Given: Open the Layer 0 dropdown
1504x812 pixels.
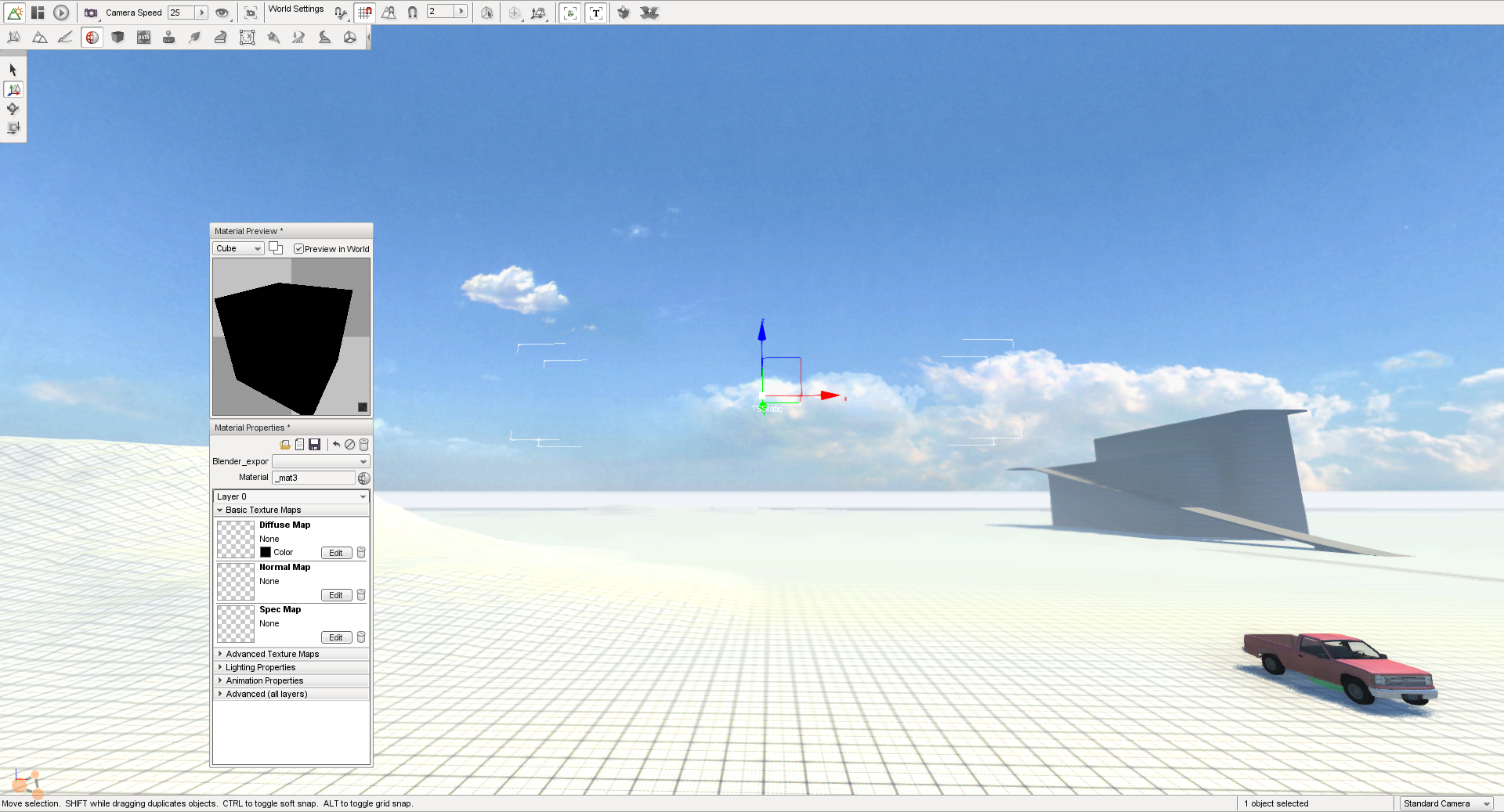Looking at the screenshot, I should 291,496.
